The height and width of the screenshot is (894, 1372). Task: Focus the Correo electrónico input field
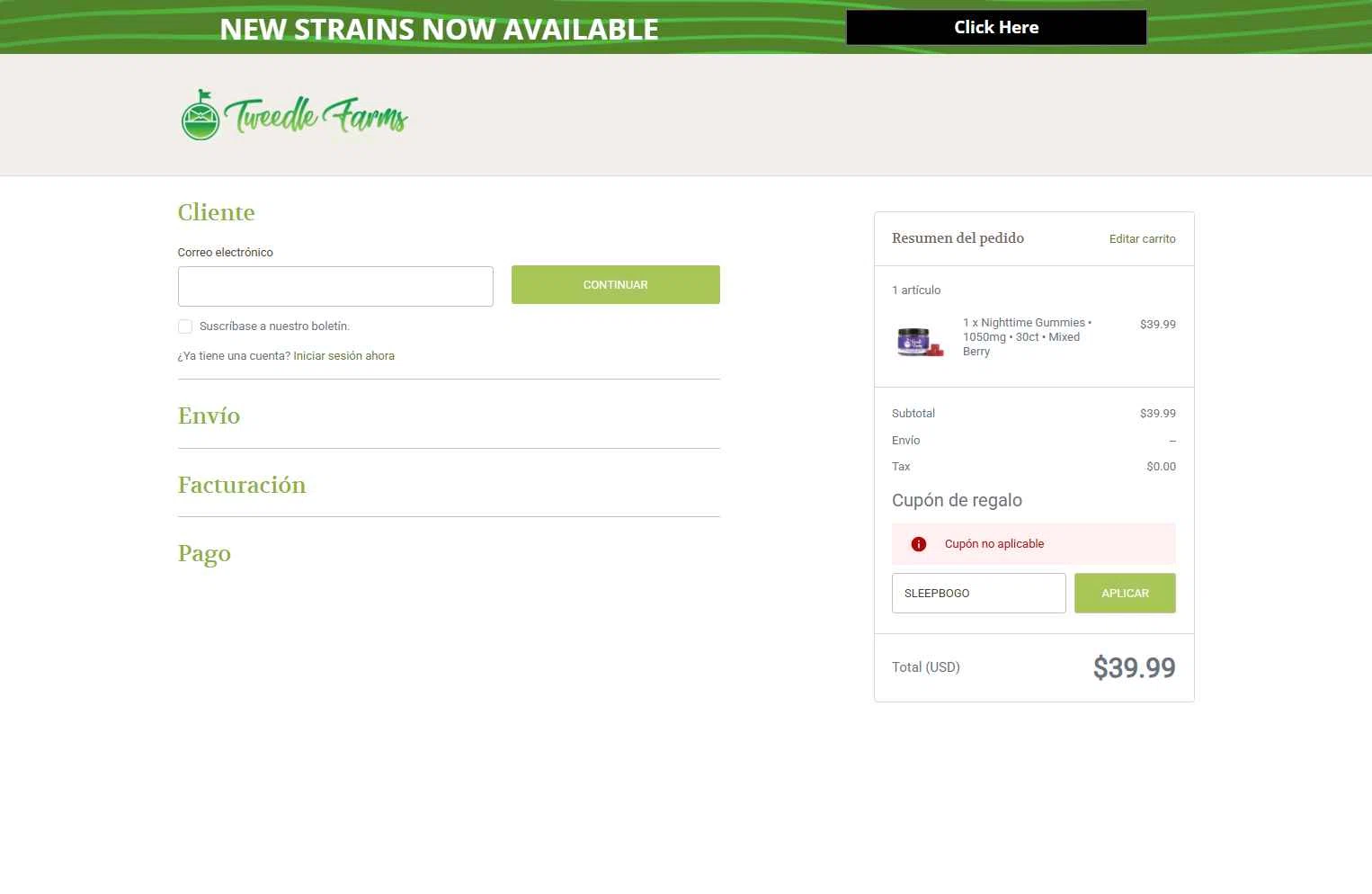point(335,286)
